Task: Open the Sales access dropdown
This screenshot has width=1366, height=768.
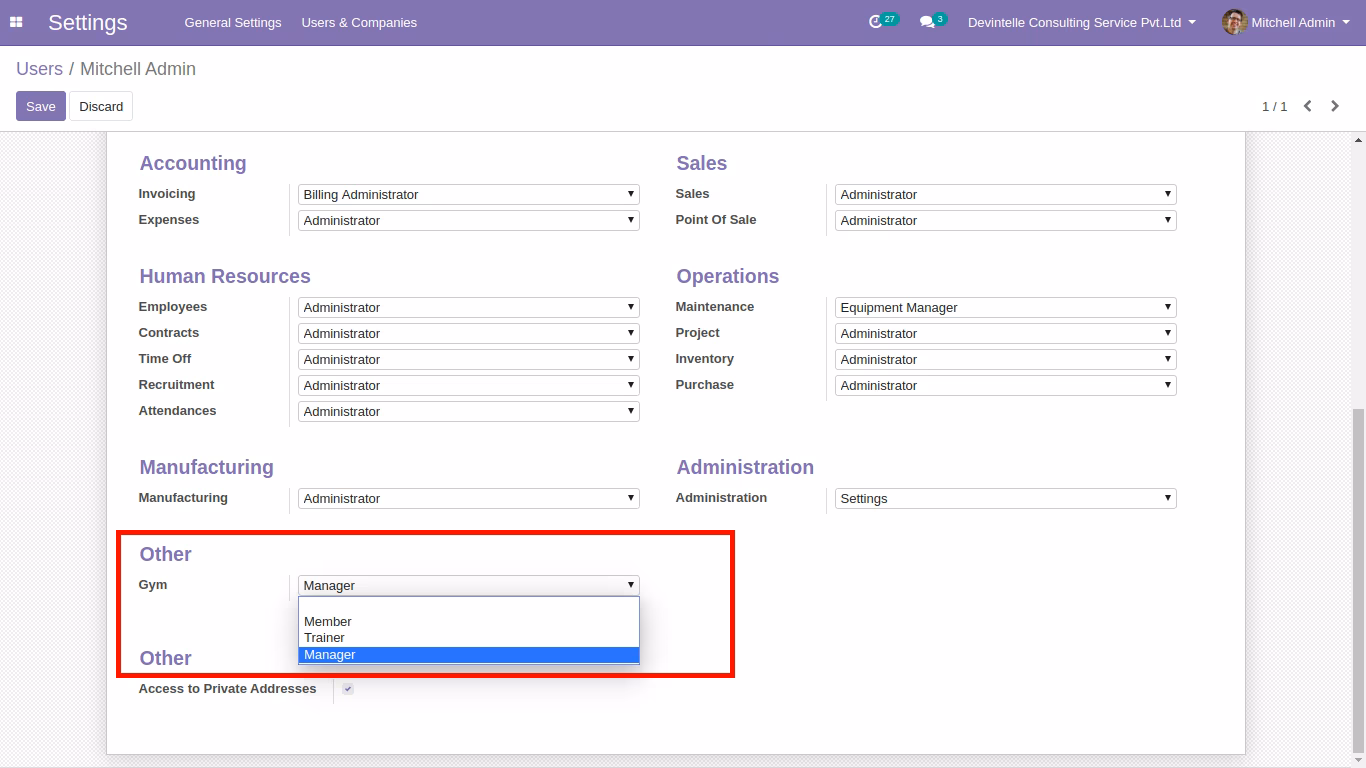Action: coord(1006,194)
